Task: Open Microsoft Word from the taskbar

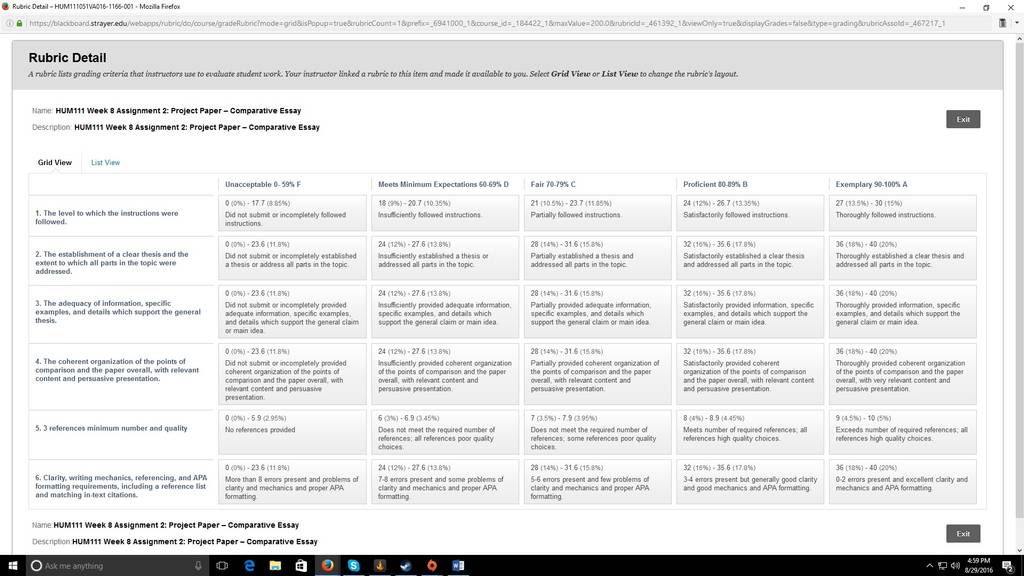Action: click(x=458, y=566)
